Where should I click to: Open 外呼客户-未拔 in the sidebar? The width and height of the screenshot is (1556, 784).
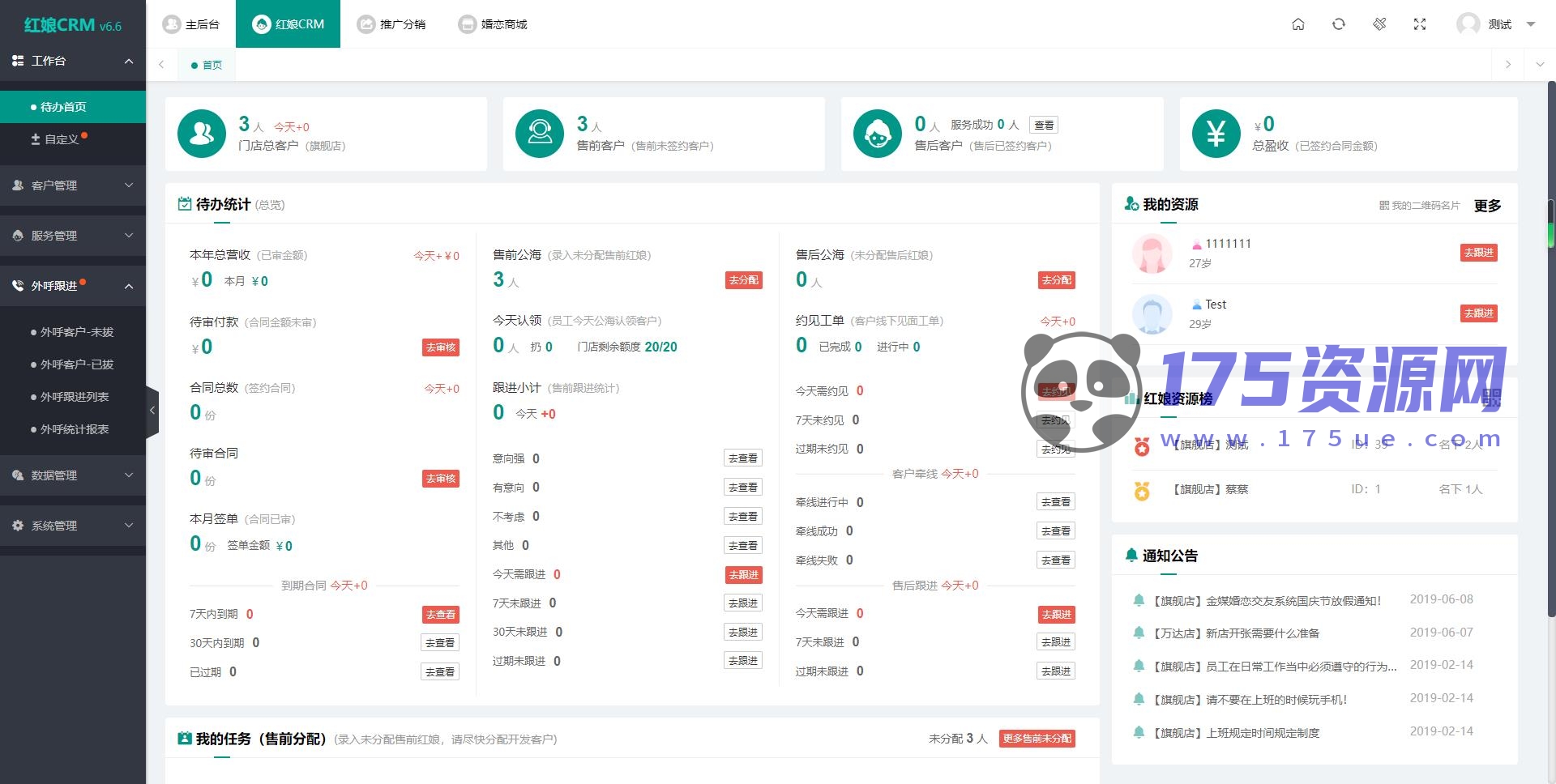coord(73,332)
